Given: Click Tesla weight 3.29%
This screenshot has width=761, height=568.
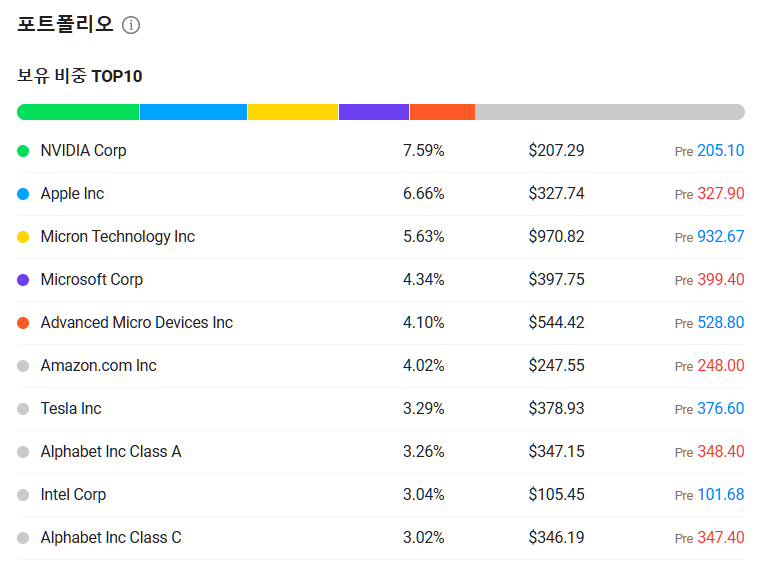Looking at the screenshot, I should 424,408.
